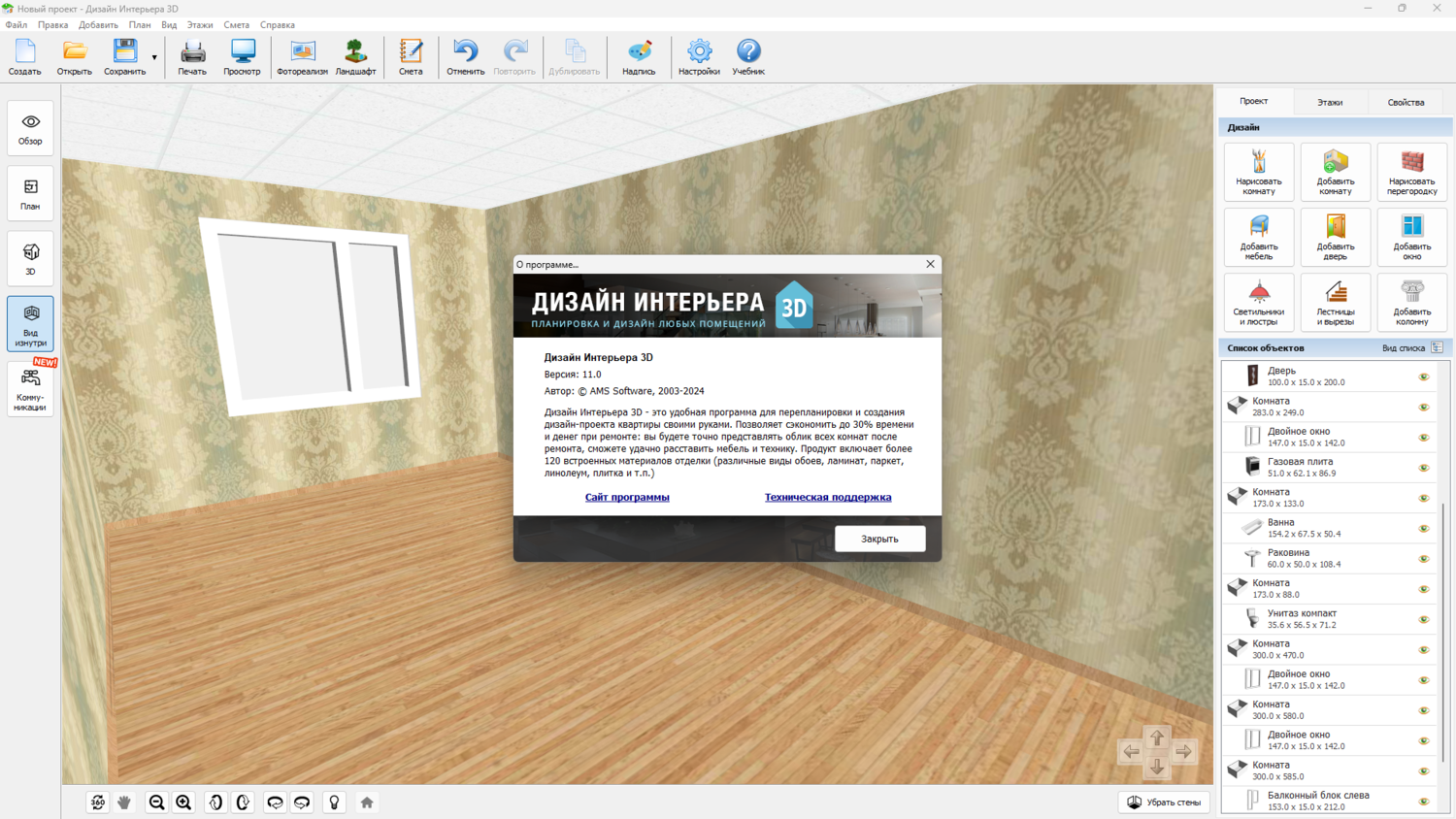Open the Справка menu
The height and width of the screenshot is (819, 1456).
278,25
